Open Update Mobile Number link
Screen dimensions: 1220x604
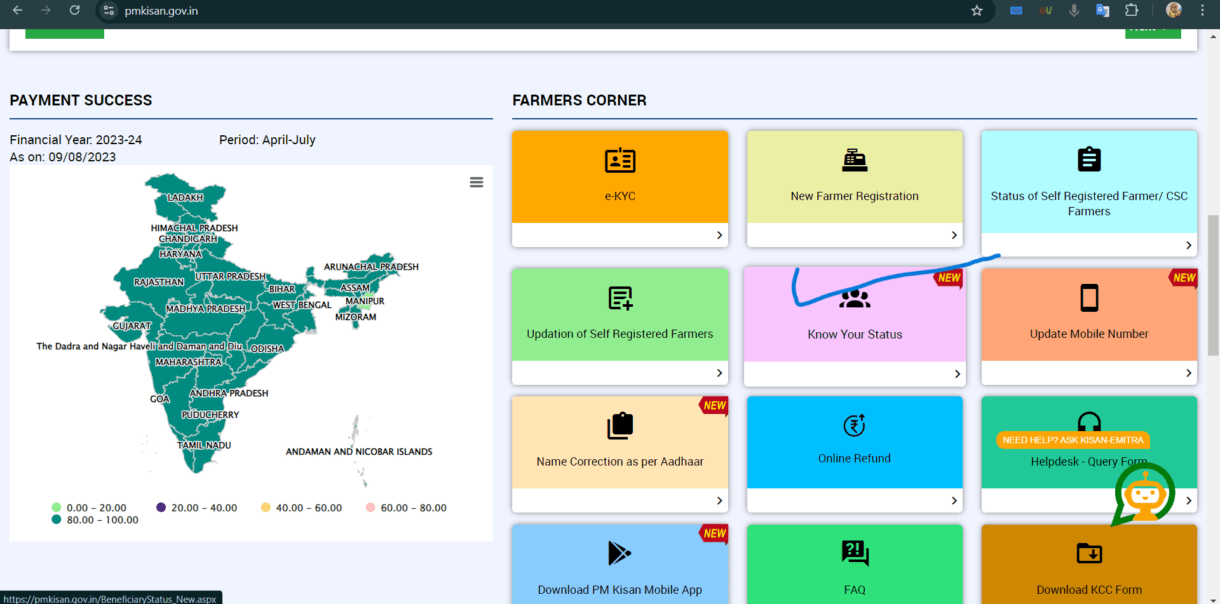[x=1089, y=334]
